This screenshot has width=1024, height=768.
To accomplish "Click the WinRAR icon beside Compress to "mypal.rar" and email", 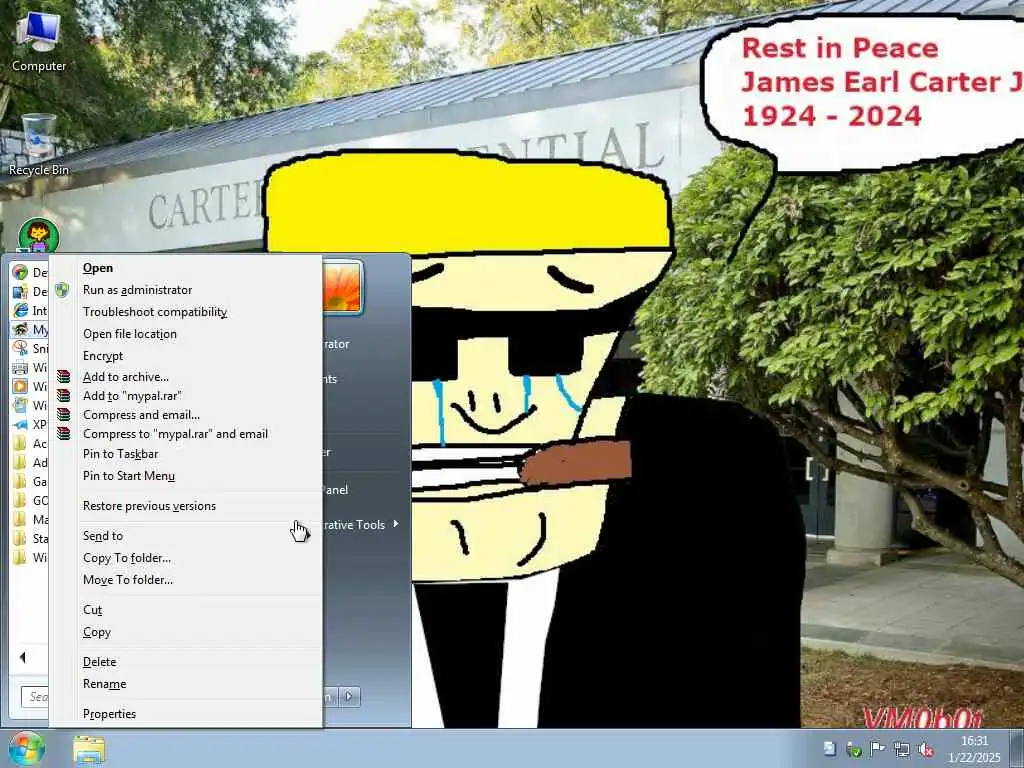I will coord(63,434).
